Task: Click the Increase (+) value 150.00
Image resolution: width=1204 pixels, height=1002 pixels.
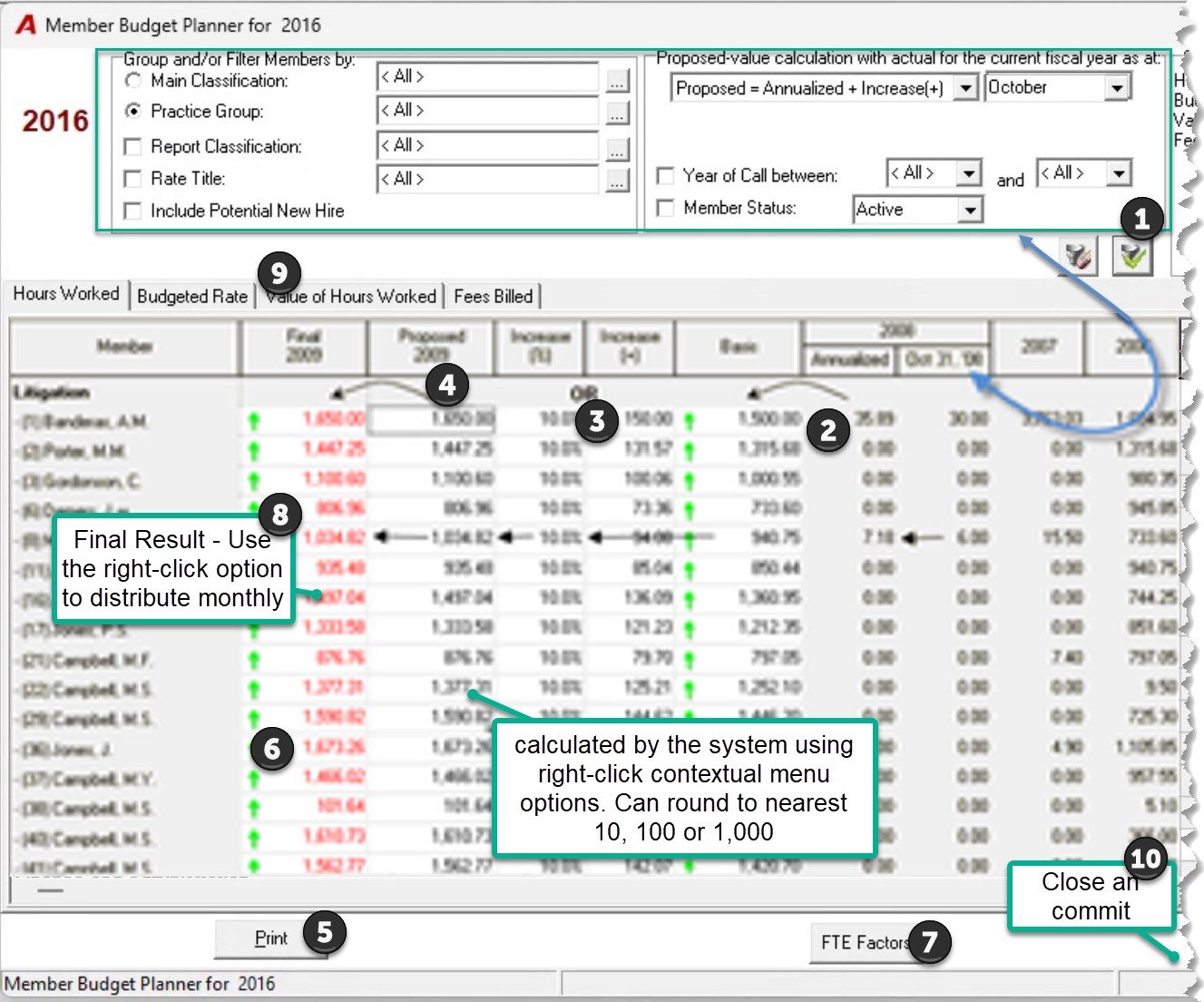Action: [x=649, y=419]
